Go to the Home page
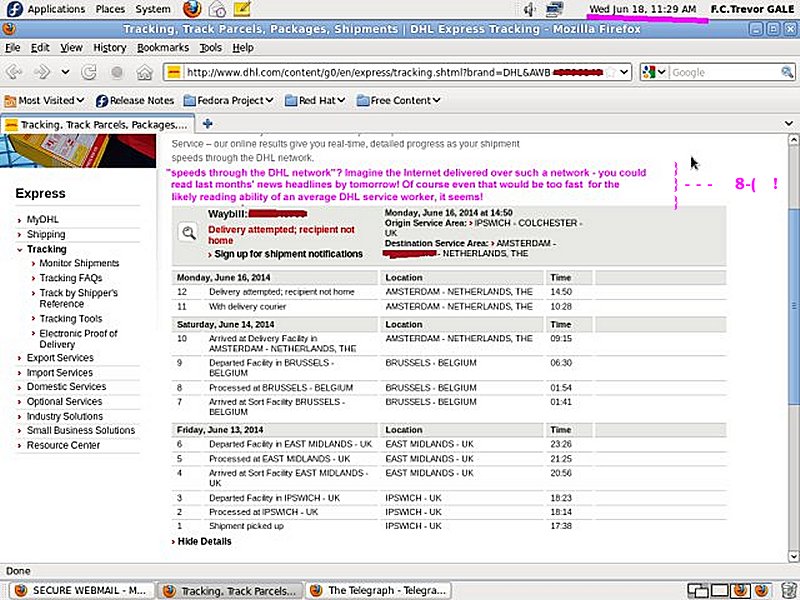 click(145, 72)
